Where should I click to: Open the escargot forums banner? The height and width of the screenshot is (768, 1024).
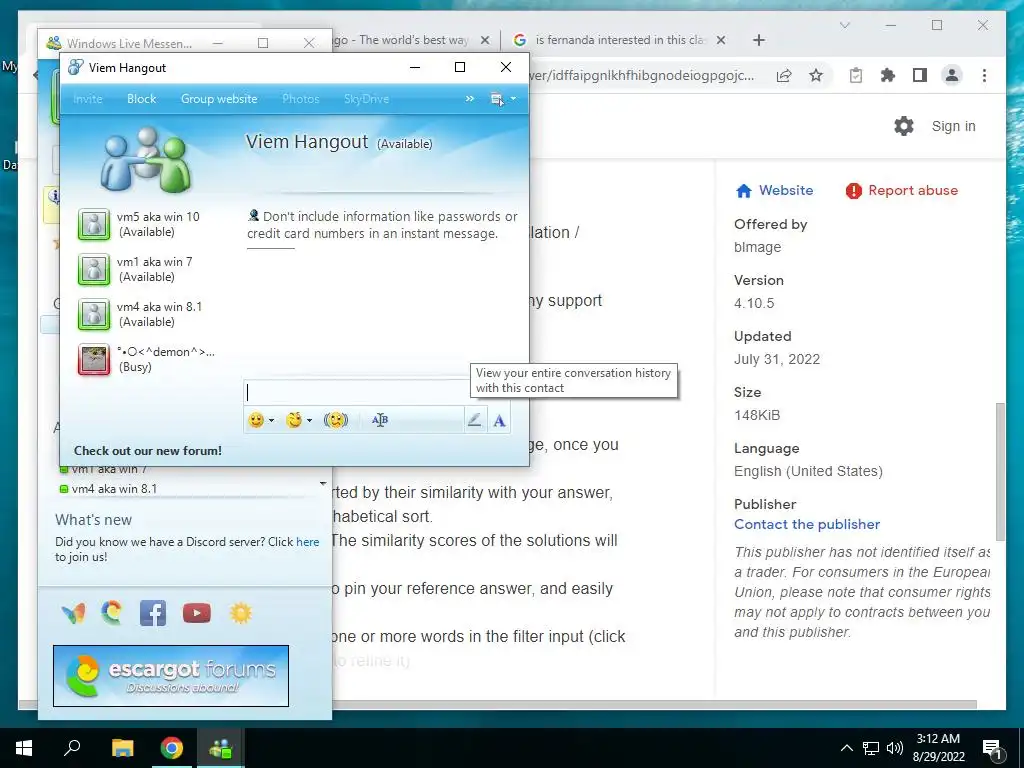coord(170,676)
